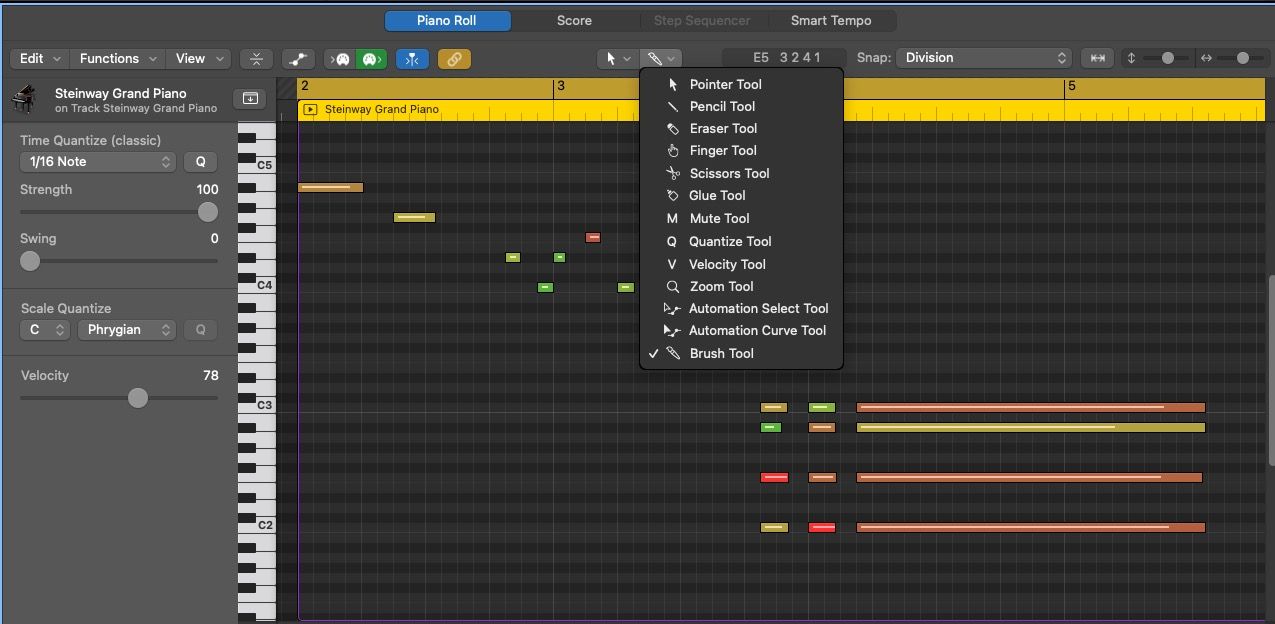Select the long yellow note below C3
Viewport: 1275px width, 624px height.
(1031, 427)
